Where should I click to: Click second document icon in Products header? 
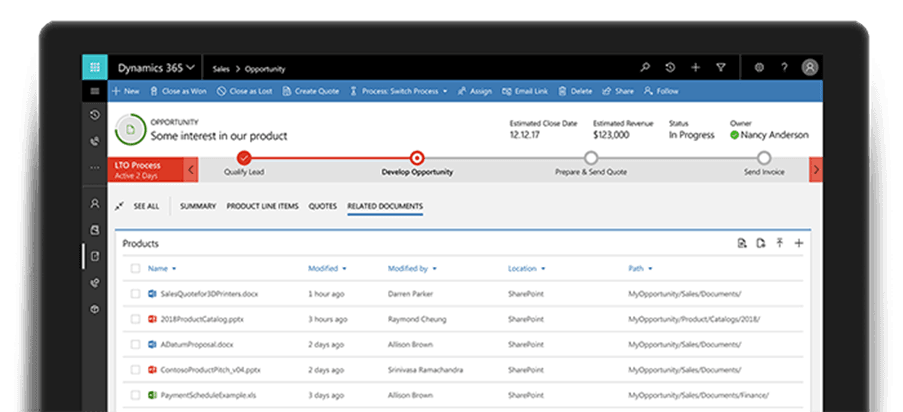point(761,243)
